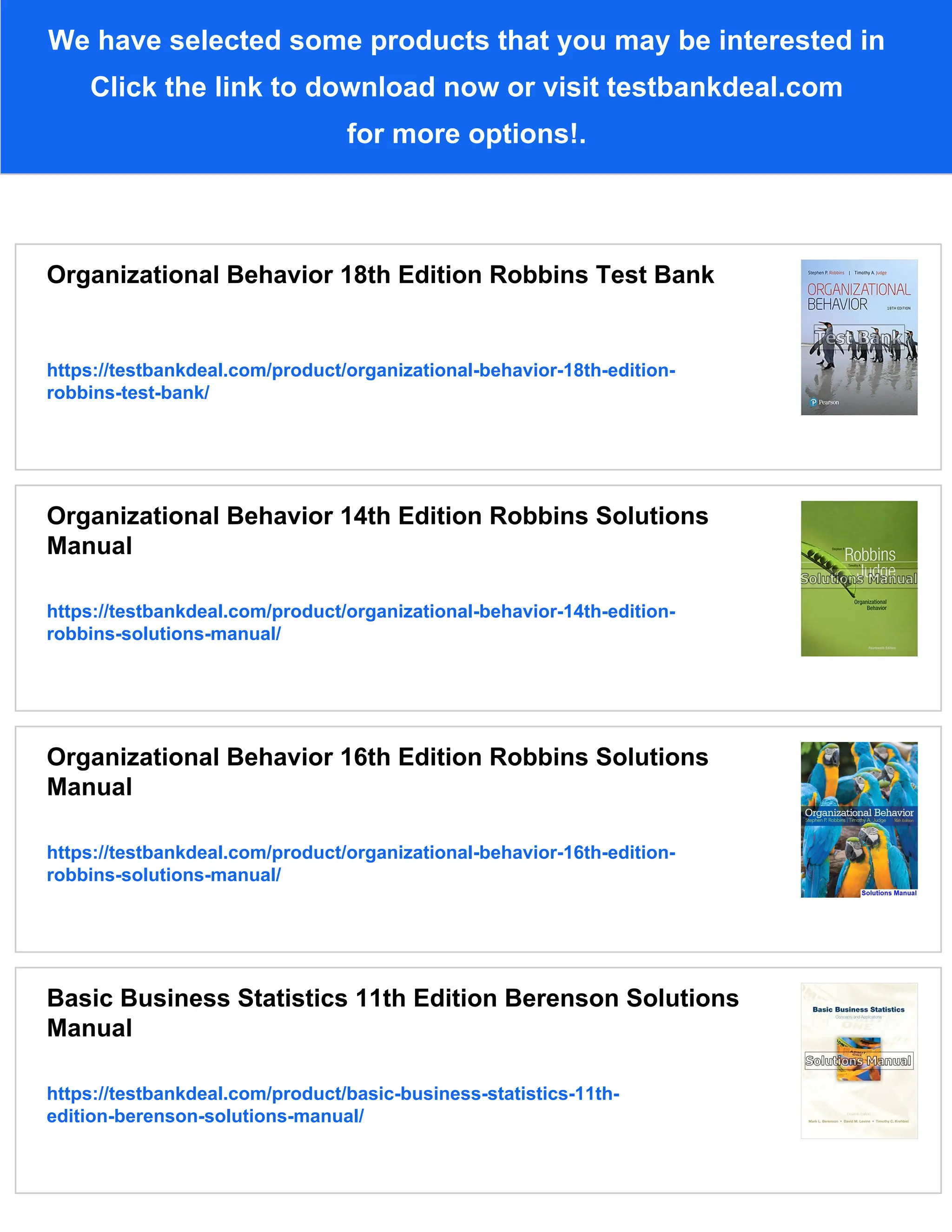
Task: Click 'Solutions Manual' watermark on the green cover
Action: 859,579
